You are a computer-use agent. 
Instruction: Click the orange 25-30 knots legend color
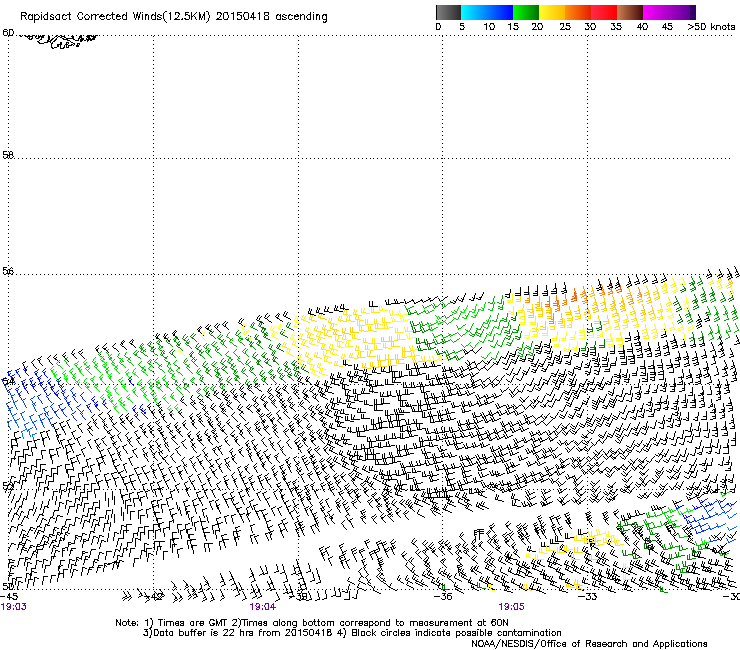(578, 12)
